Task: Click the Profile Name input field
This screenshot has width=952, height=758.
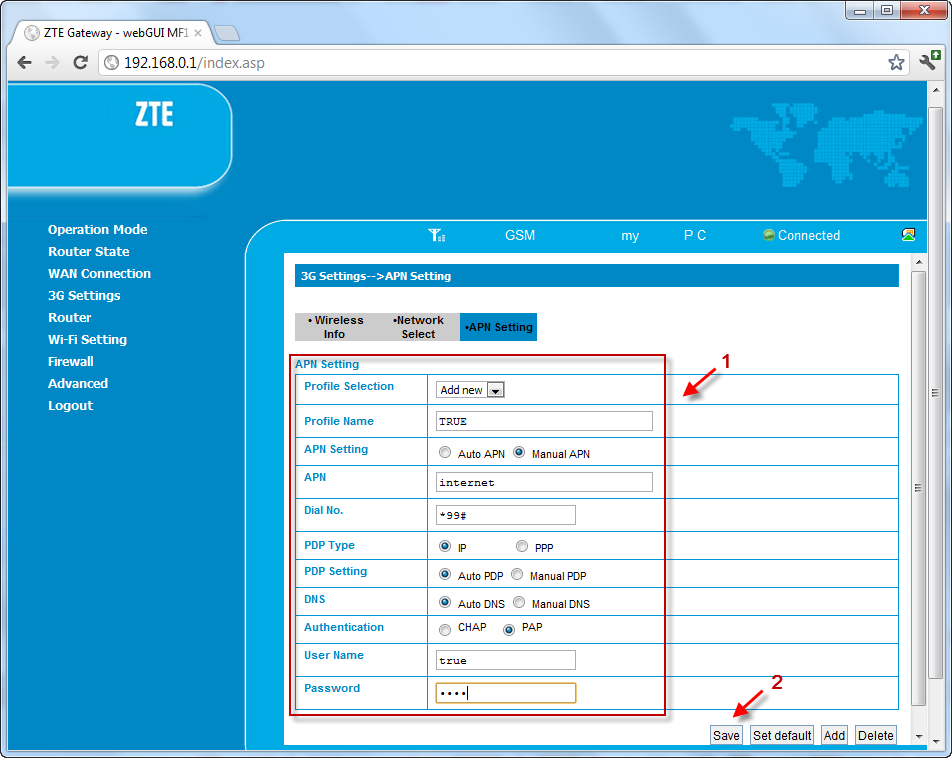Action: click(x=544, y=421)
